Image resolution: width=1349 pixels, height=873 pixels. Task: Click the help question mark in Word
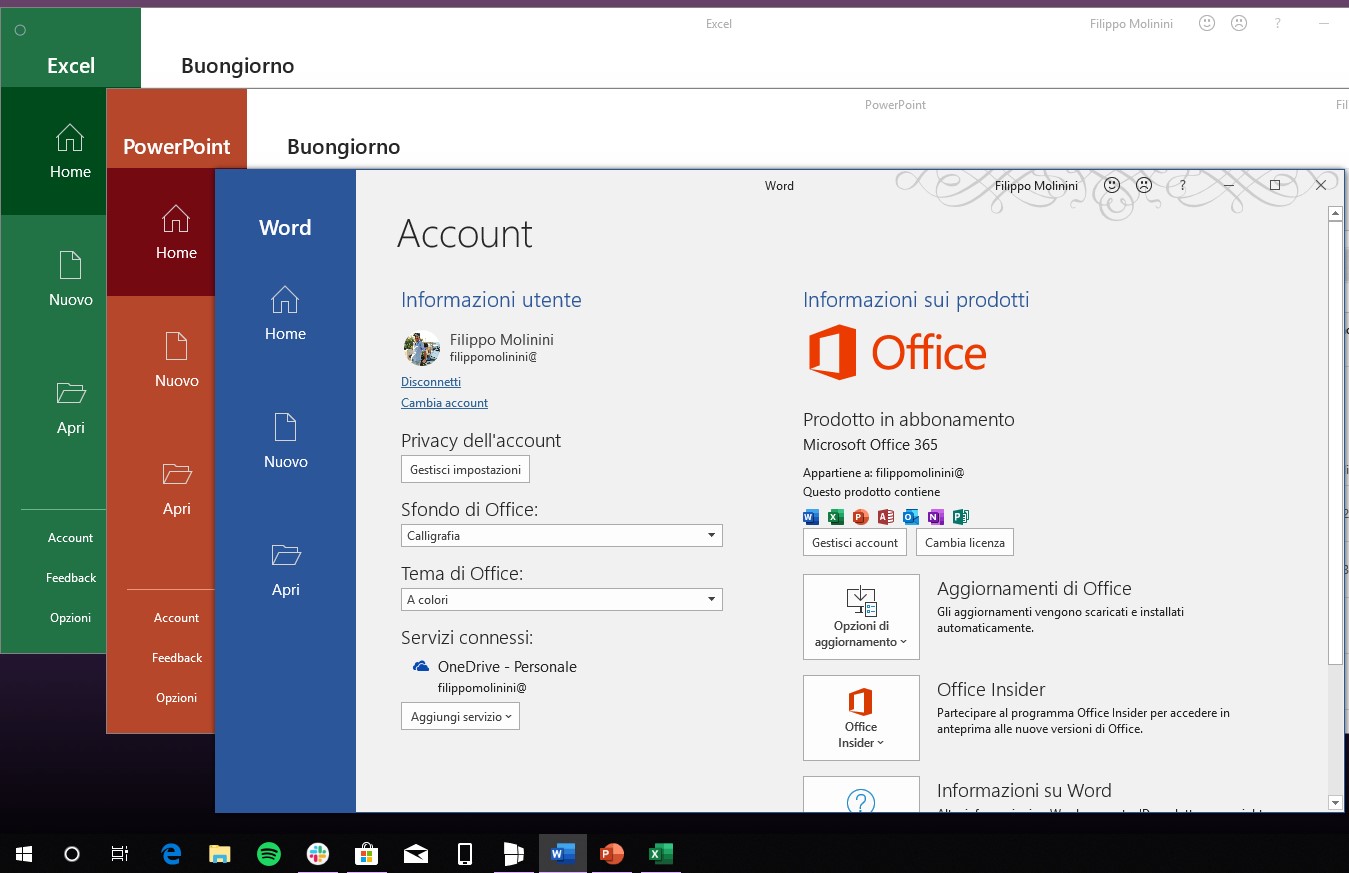tap(1183, 185)
